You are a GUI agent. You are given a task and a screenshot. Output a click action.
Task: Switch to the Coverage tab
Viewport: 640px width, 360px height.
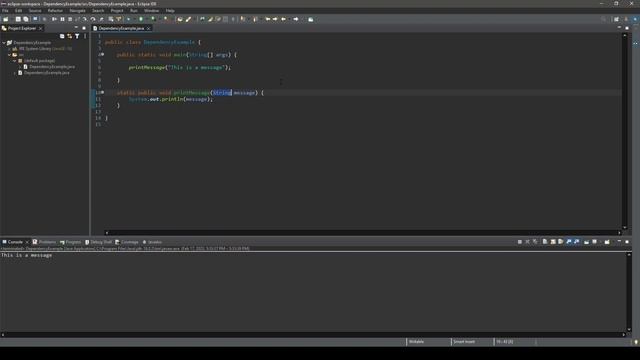point(127,242)
